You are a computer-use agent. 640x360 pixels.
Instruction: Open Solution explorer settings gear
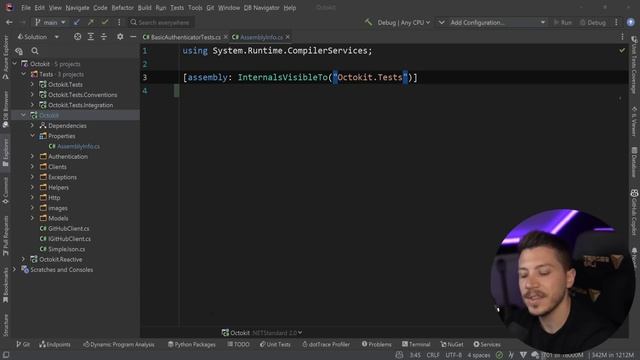(x=120, y=37)
